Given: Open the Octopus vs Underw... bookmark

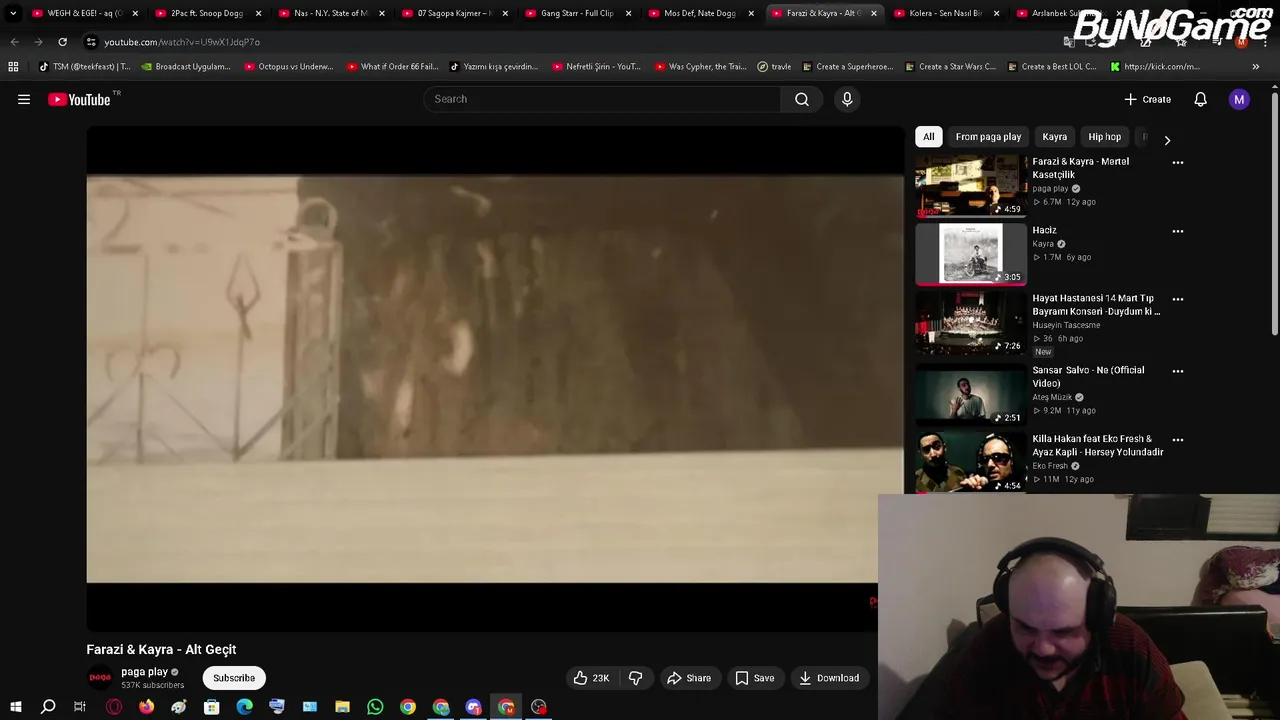Looking at the screenshot, I should pyautogui.click(x=287, y=67).
